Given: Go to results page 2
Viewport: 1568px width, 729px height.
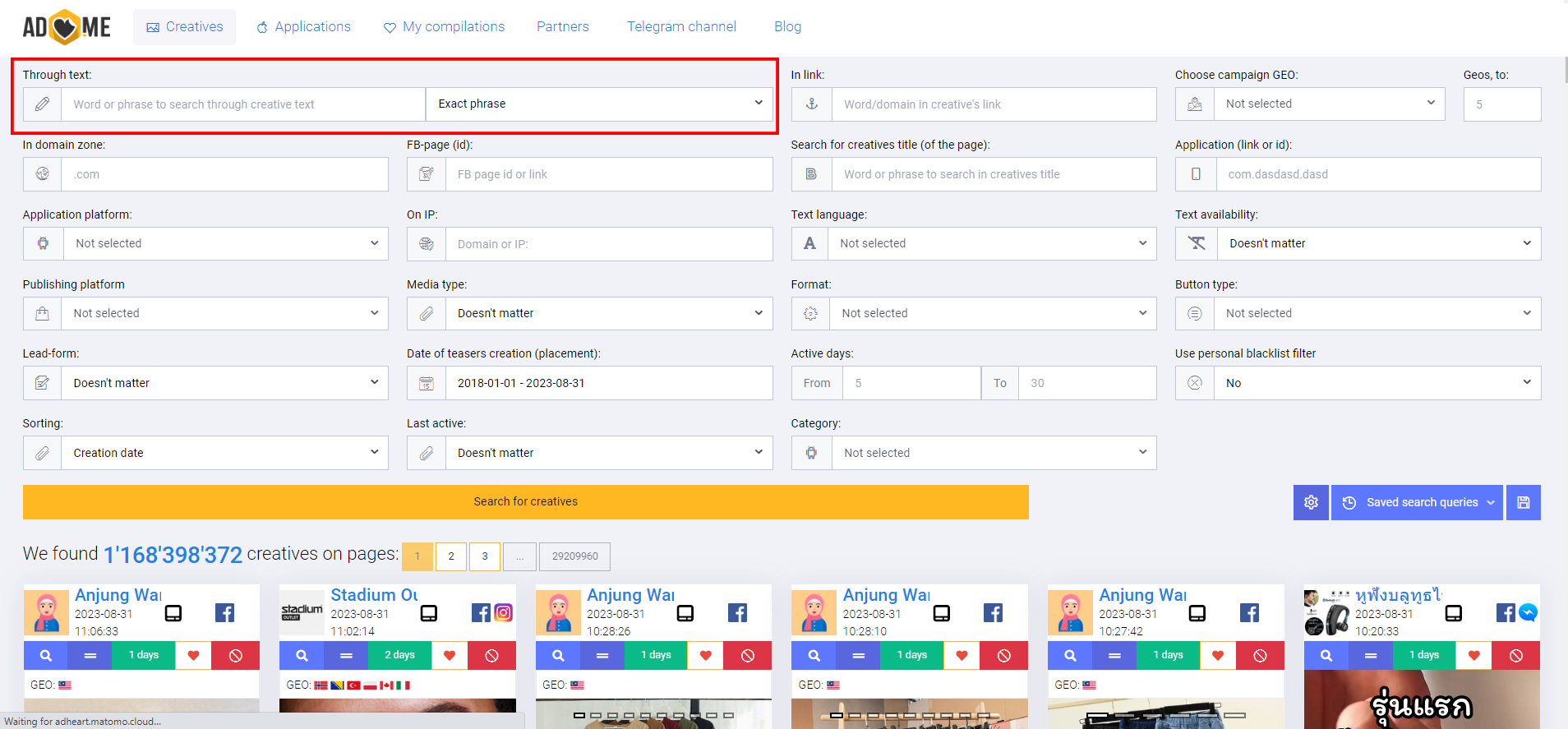Looking at the screenshot, I should pyautogui.click(x=451, y=556).
